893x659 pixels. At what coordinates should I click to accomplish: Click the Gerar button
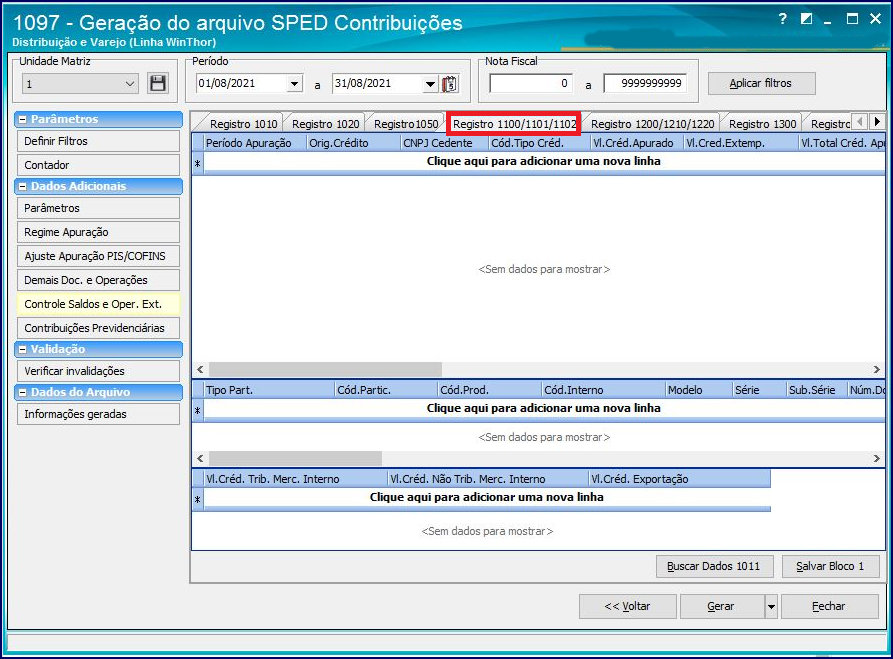(x=722, y=607)
